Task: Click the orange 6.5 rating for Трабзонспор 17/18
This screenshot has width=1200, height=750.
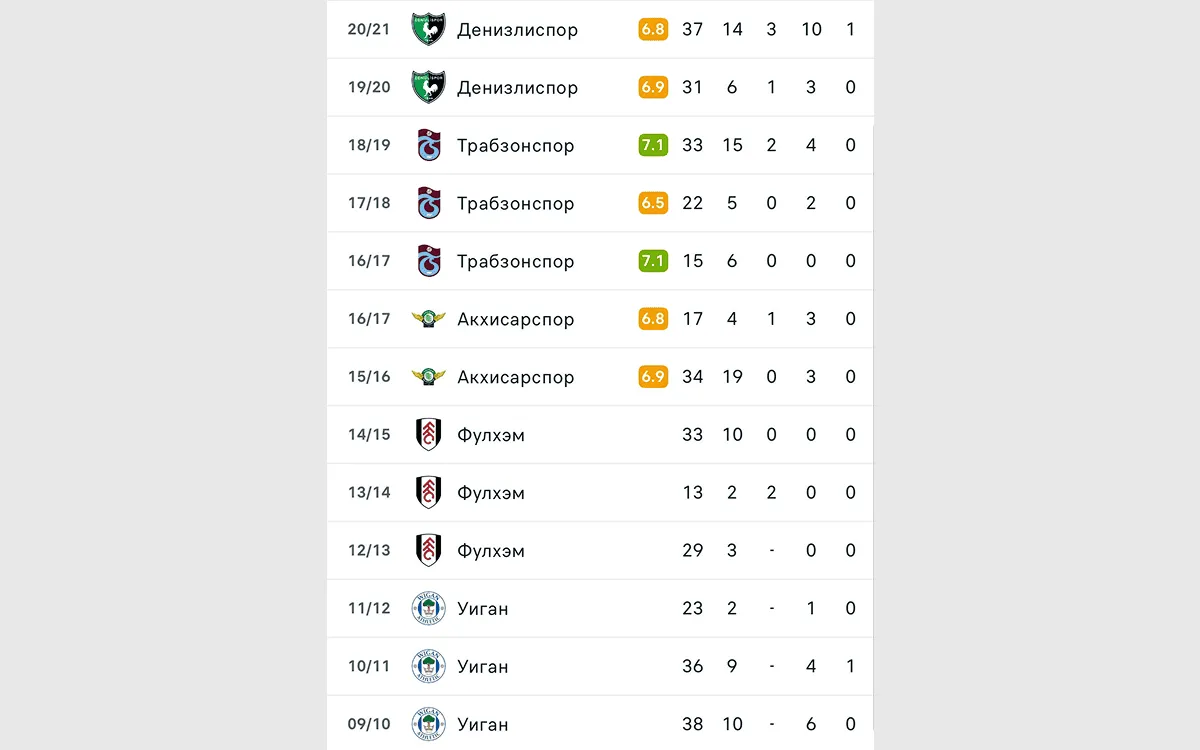Action: (x=652, y=203)
